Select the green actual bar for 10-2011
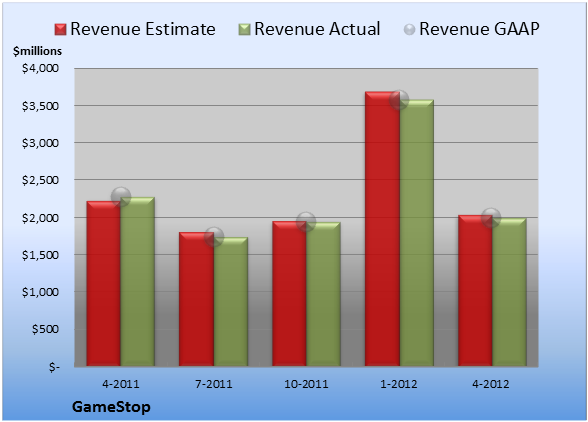Image resolution: width=588 pixels, height=422 pixels. tap(323, 294)
